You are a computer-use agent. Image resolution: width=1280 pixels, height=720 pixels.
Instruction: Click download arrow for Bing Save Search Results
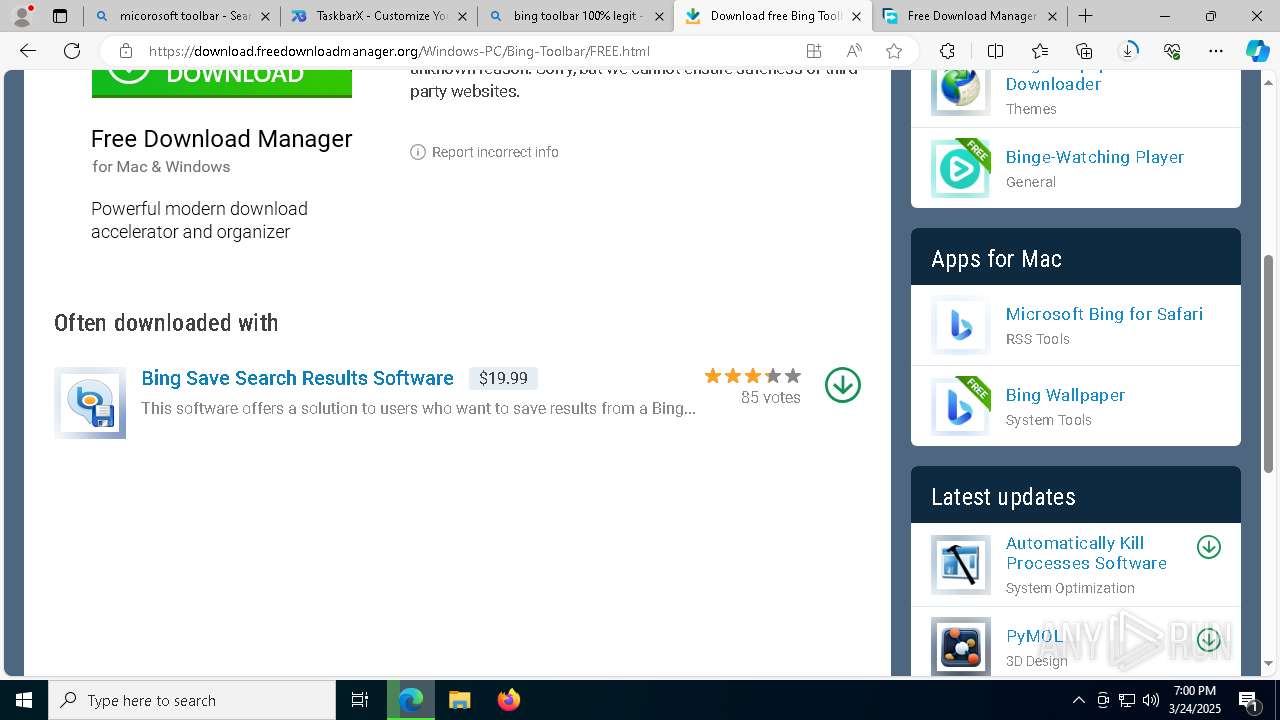[843, 385]
